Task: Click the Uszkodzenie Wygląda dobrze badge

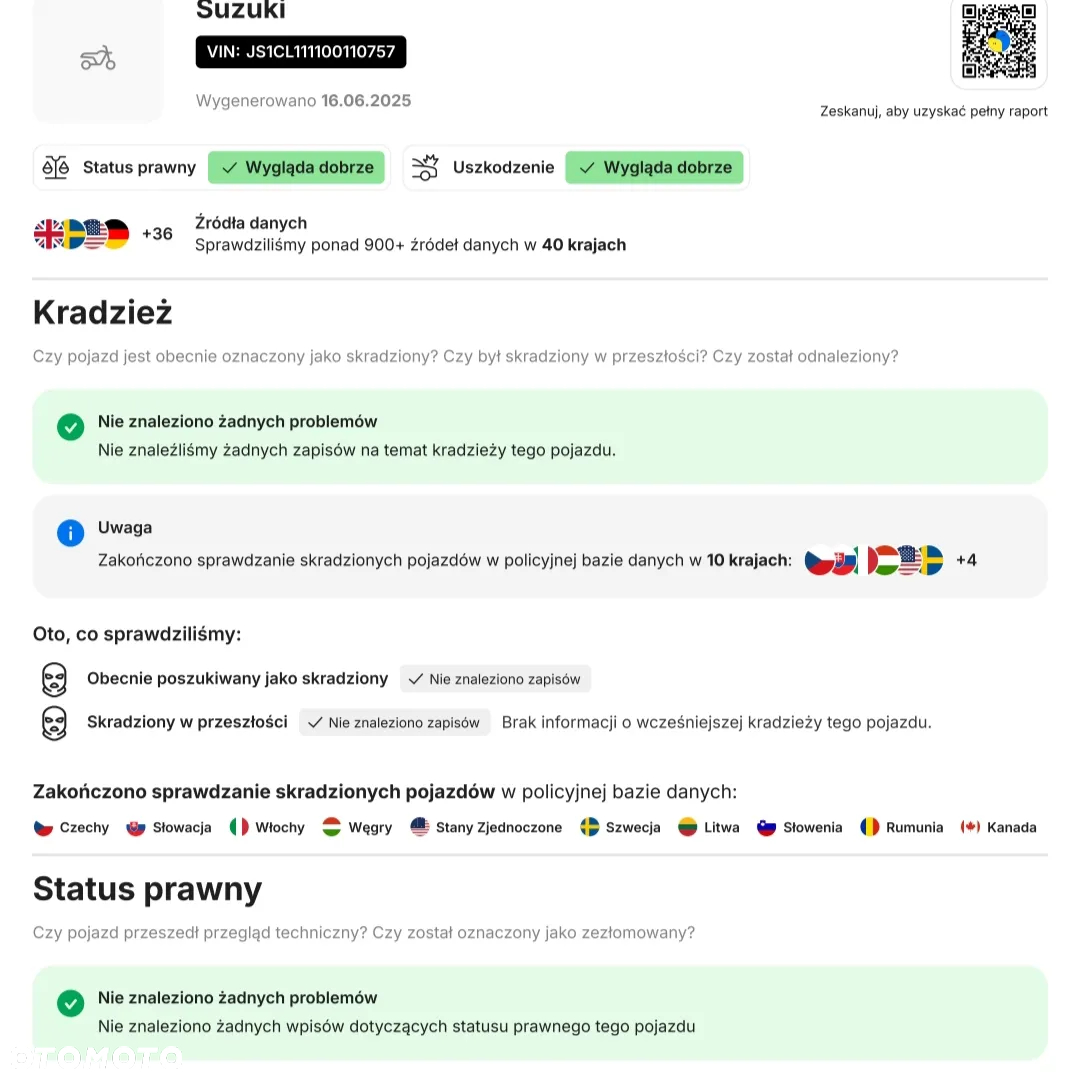Action: pos(654,167)
